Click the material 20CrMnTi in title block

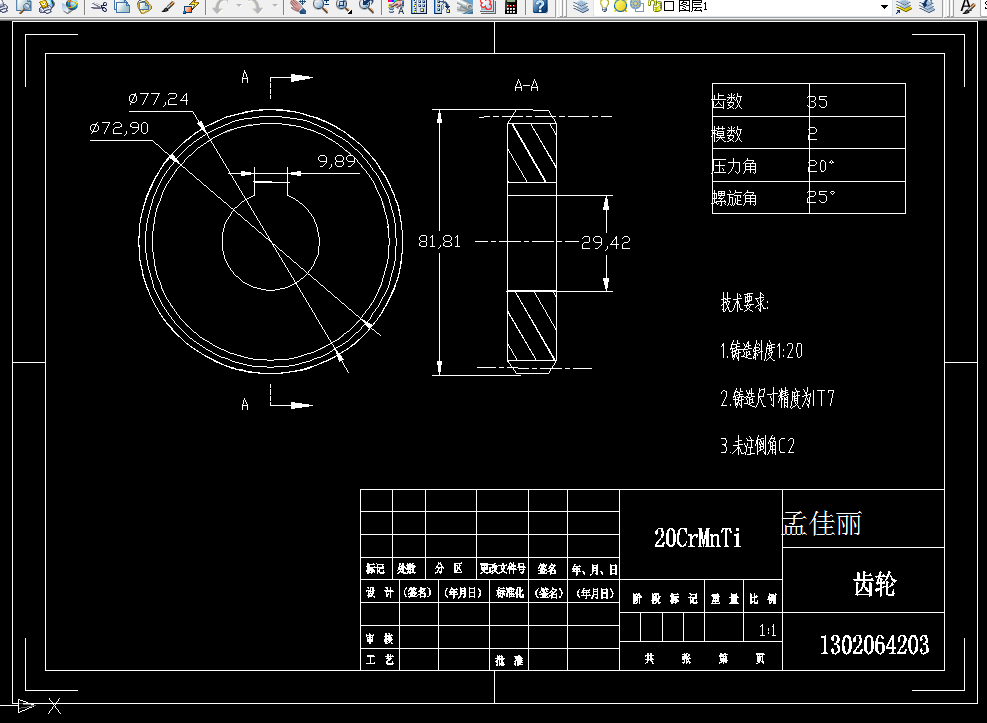pyautogui.click(x=697, y=538)
